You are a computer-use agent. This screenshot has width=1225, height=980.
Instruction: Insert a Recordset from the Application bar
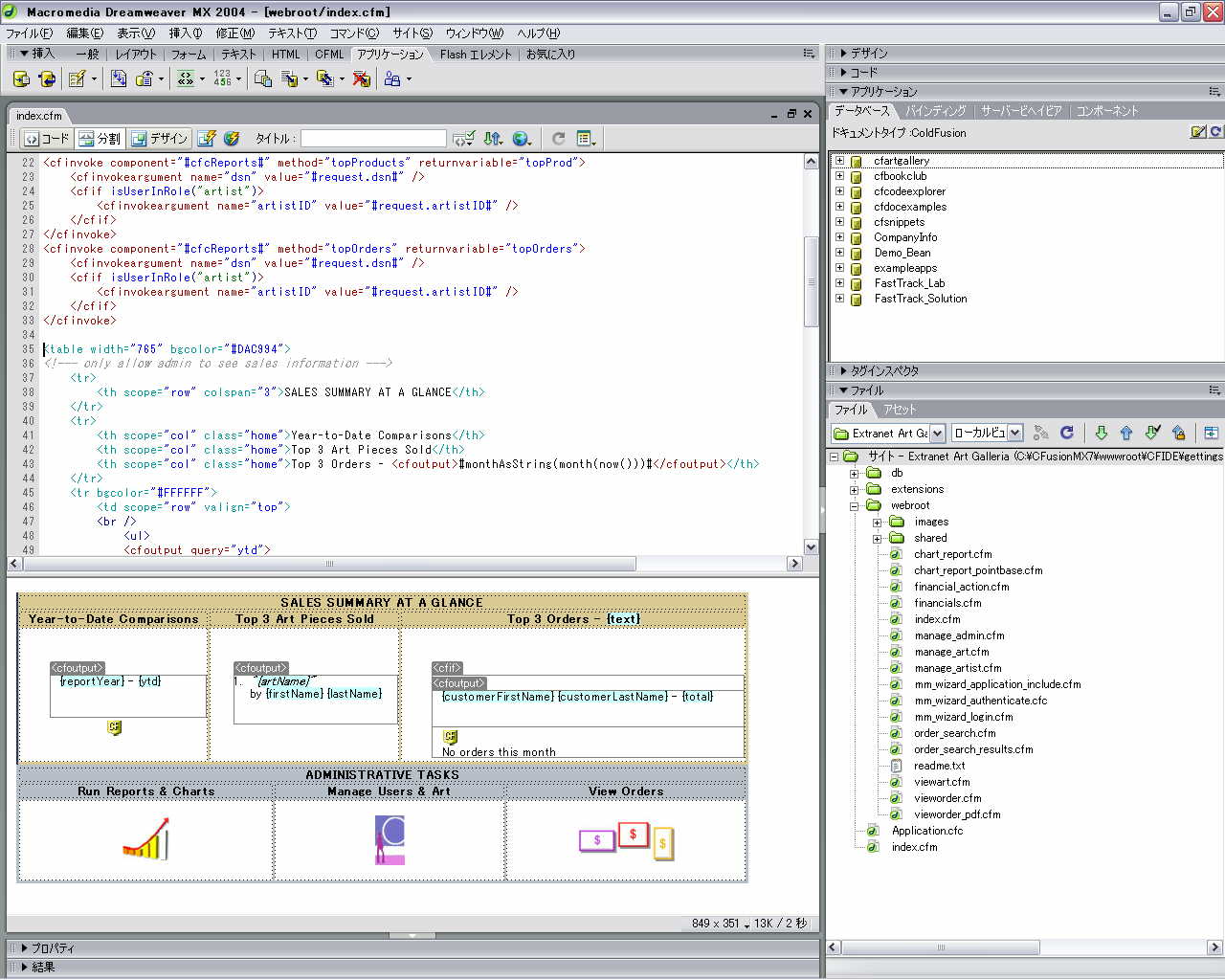21,78
